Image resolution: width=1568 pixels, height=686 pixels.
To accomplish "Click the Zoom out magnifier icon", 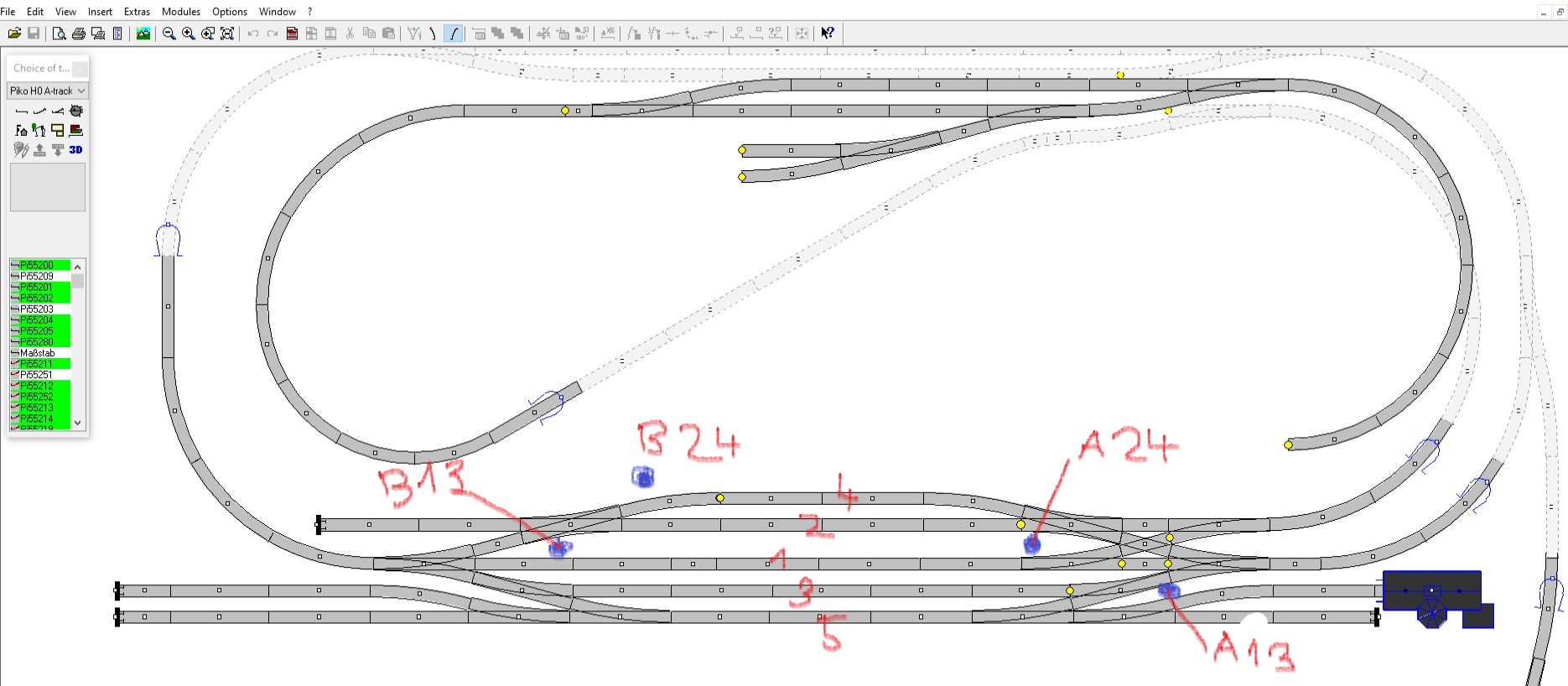I will [x=169, y=34].
